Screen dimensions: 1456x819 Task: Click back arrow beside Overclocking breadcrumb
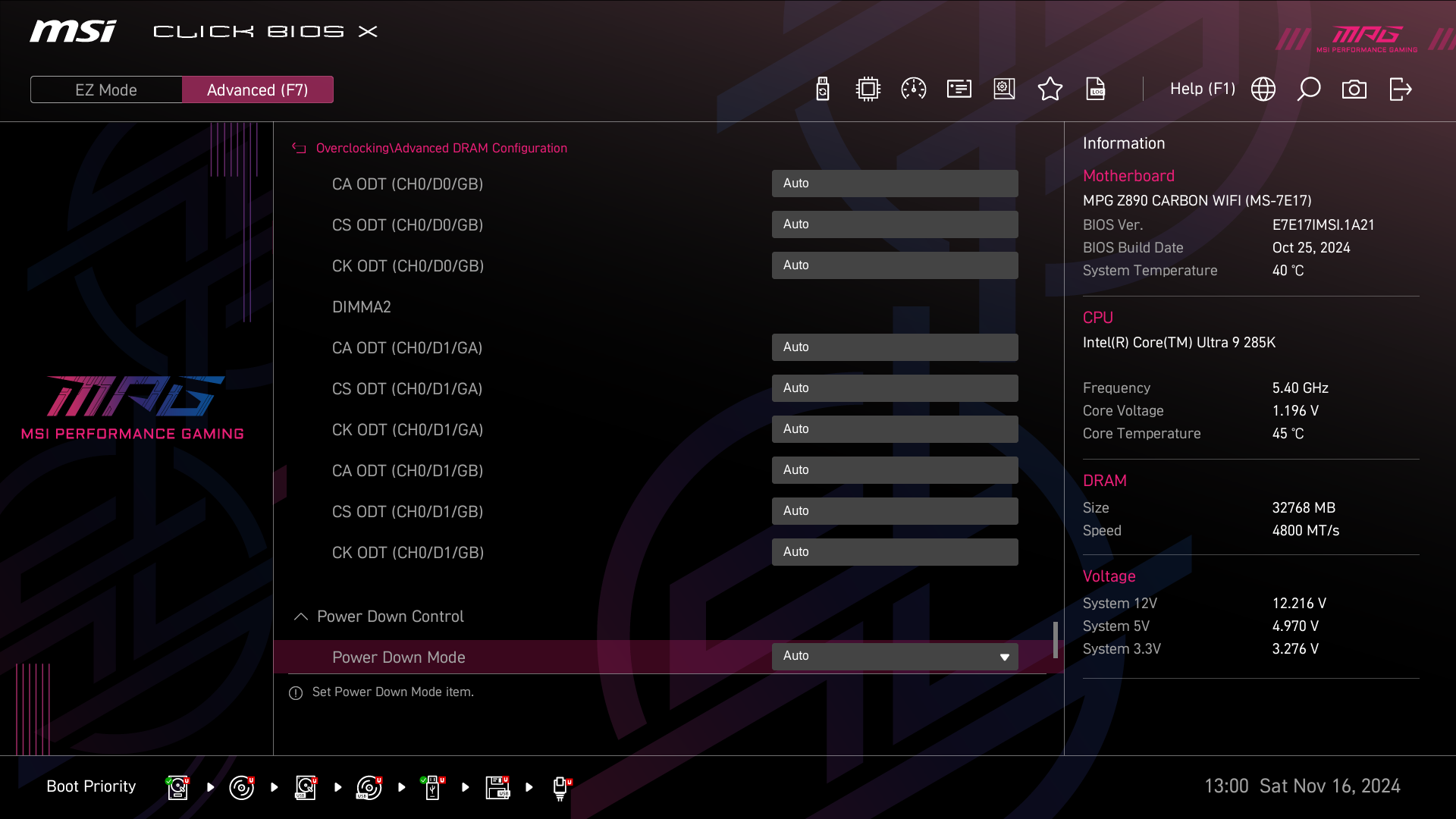(300, 149)
